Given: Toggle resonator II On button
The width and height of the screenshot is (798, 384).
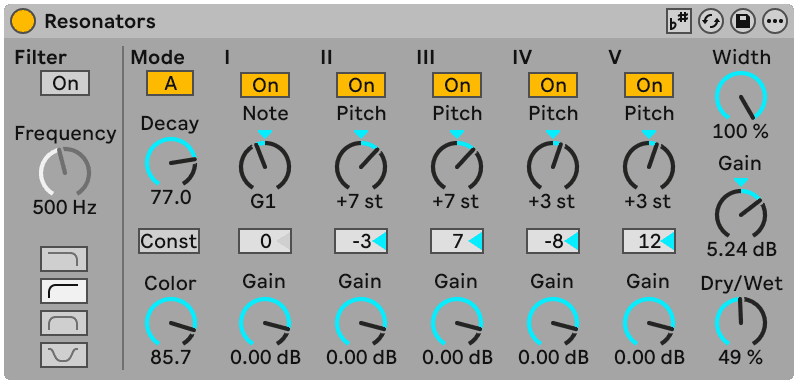Looking at the screenshot, I should click(361, 85).
